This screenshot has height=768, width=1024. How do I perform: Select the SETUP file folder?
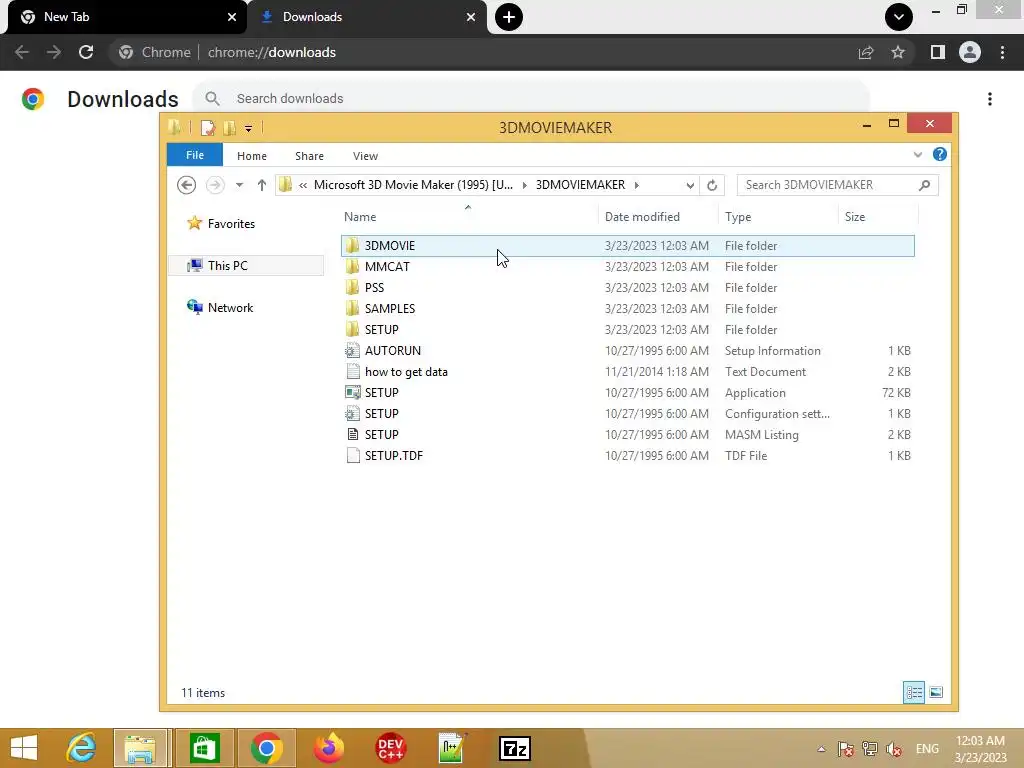[x=628, y=329]
